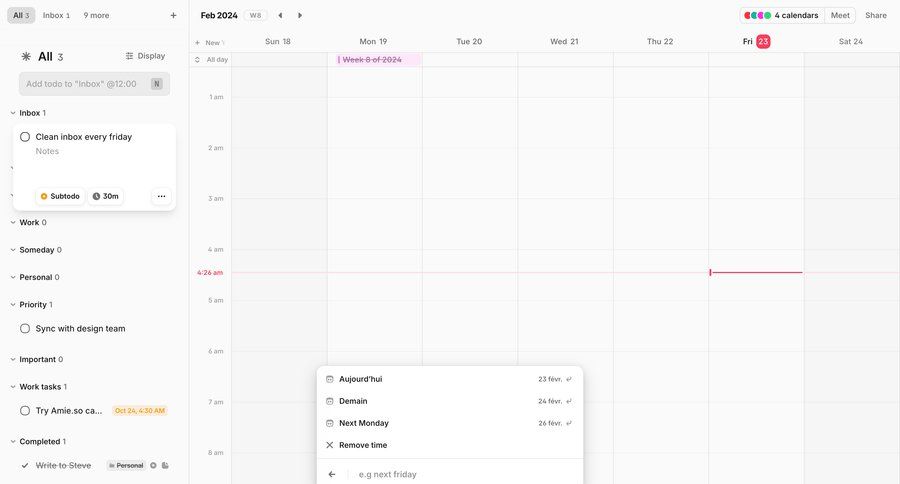The height and width of the screenshot is (484, 900).
Task: Add a Subtodo to Clean inbox every friday
Action: click(60, 196)
